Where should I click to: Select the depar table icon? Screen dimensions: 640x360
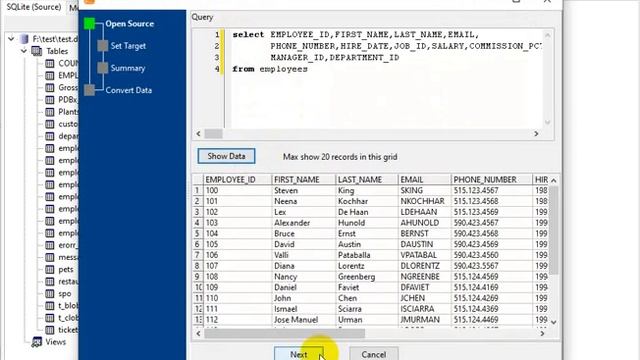tap(49, 136)
